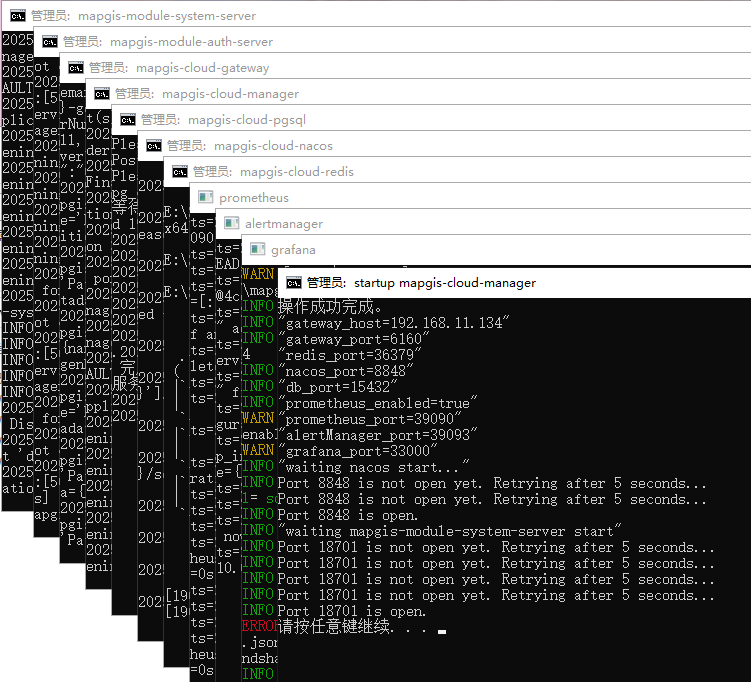Screen dimensions: 751x682
Task: Click the db_port=15432 output line
Action: tap(338, 387)
